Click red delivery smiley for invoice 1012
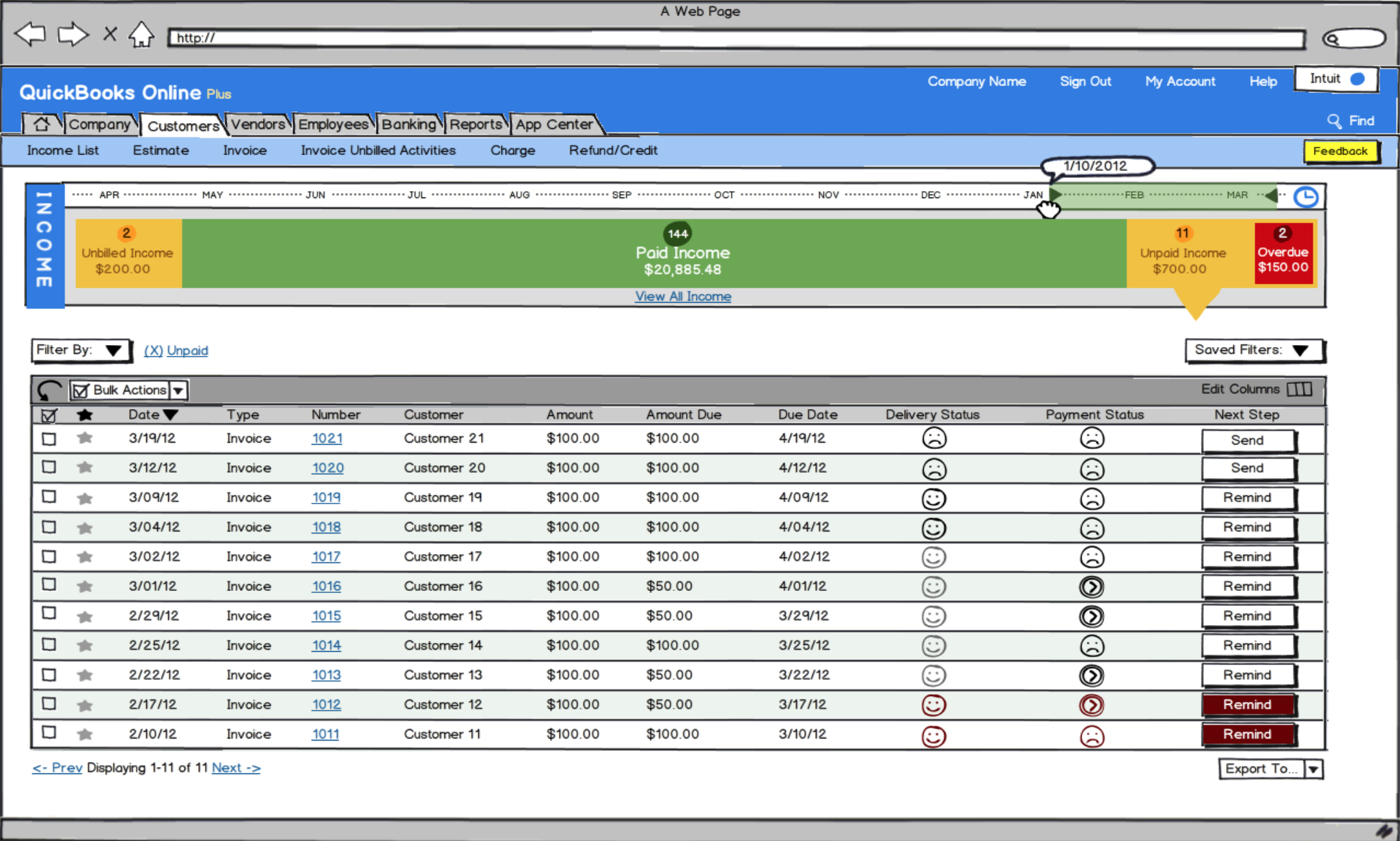The width and height of the screenshot is (1400, 841). [934, 705]
